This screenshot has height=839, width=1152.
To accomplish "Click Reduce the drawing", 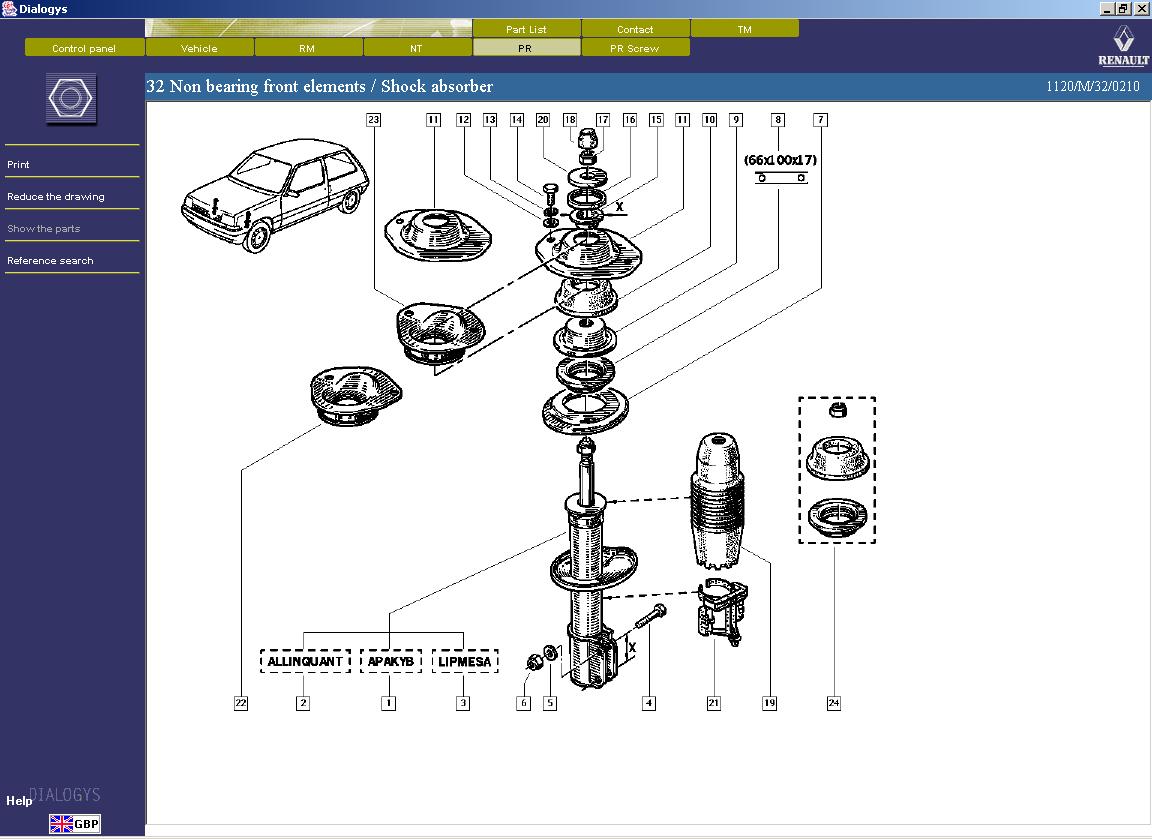I will click(x=56, y=196).
